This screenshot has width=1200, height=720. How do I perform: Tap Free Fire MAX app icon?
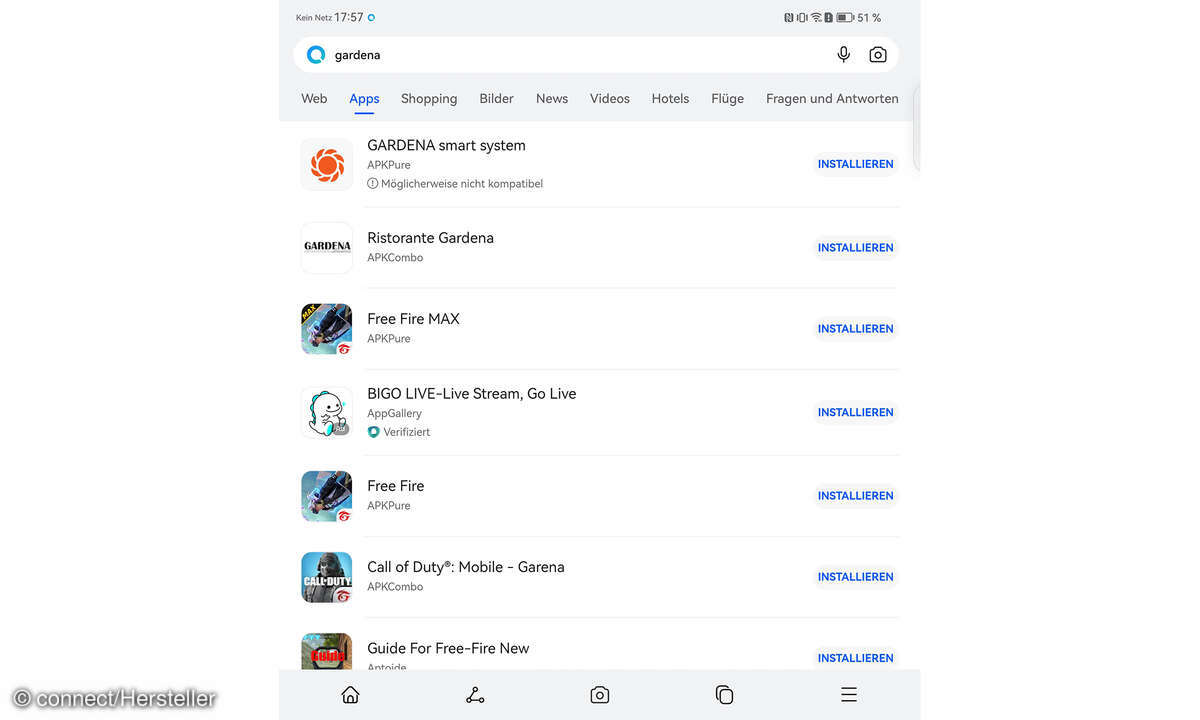[x=327, y=329]
